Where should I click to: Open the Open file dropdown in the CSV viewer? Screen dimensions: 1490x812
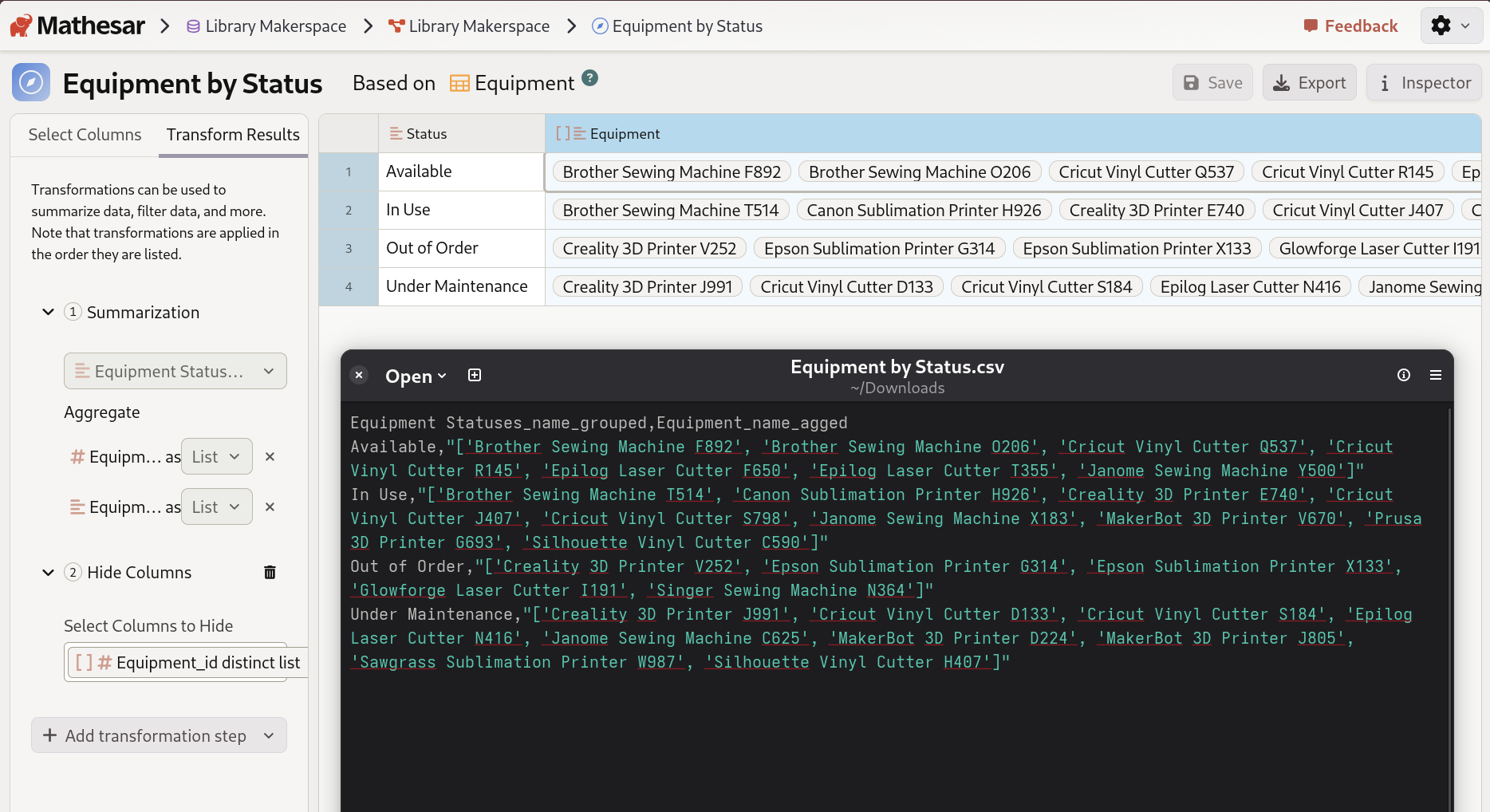pyautogui.click(x=416, y=376)
